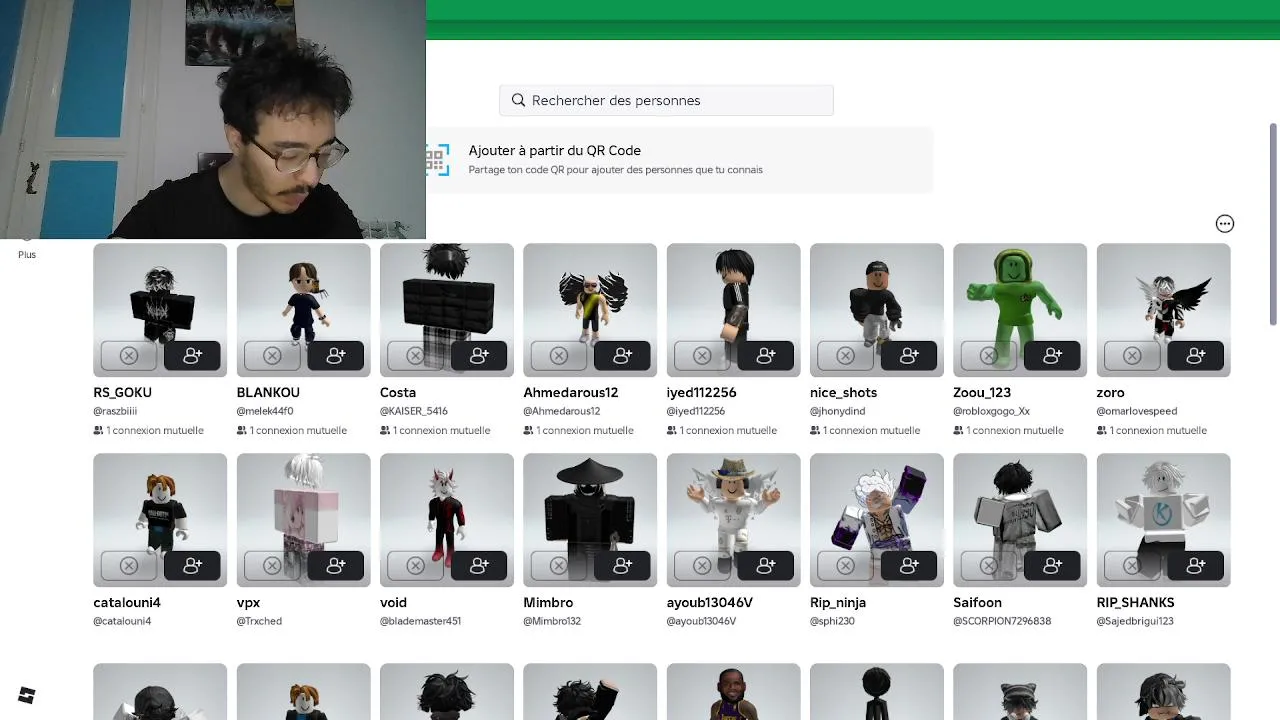Add Ahmedarous12 as a friend
The width and height of the screenshot is (1280, 720).
tap(623, 355)
